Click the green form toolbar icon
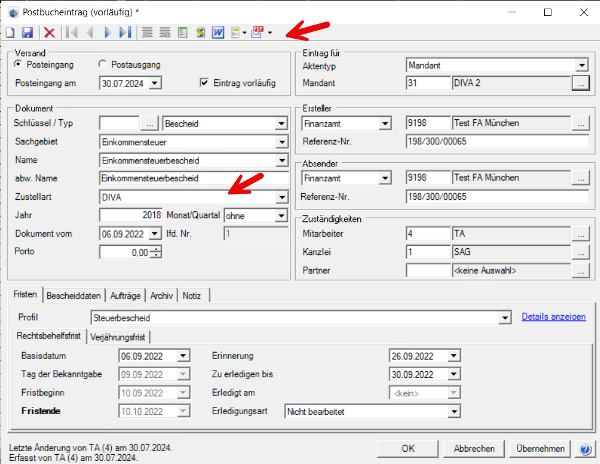The height and width of the screenshot is (464, 600). click(235, 33)
